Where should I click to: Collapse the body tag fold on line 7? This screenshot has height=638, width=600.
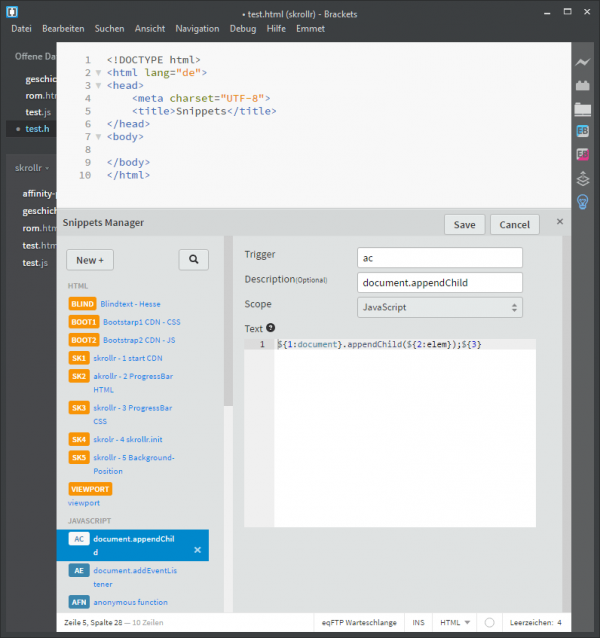pyautogui.click(x=98, y=137)
